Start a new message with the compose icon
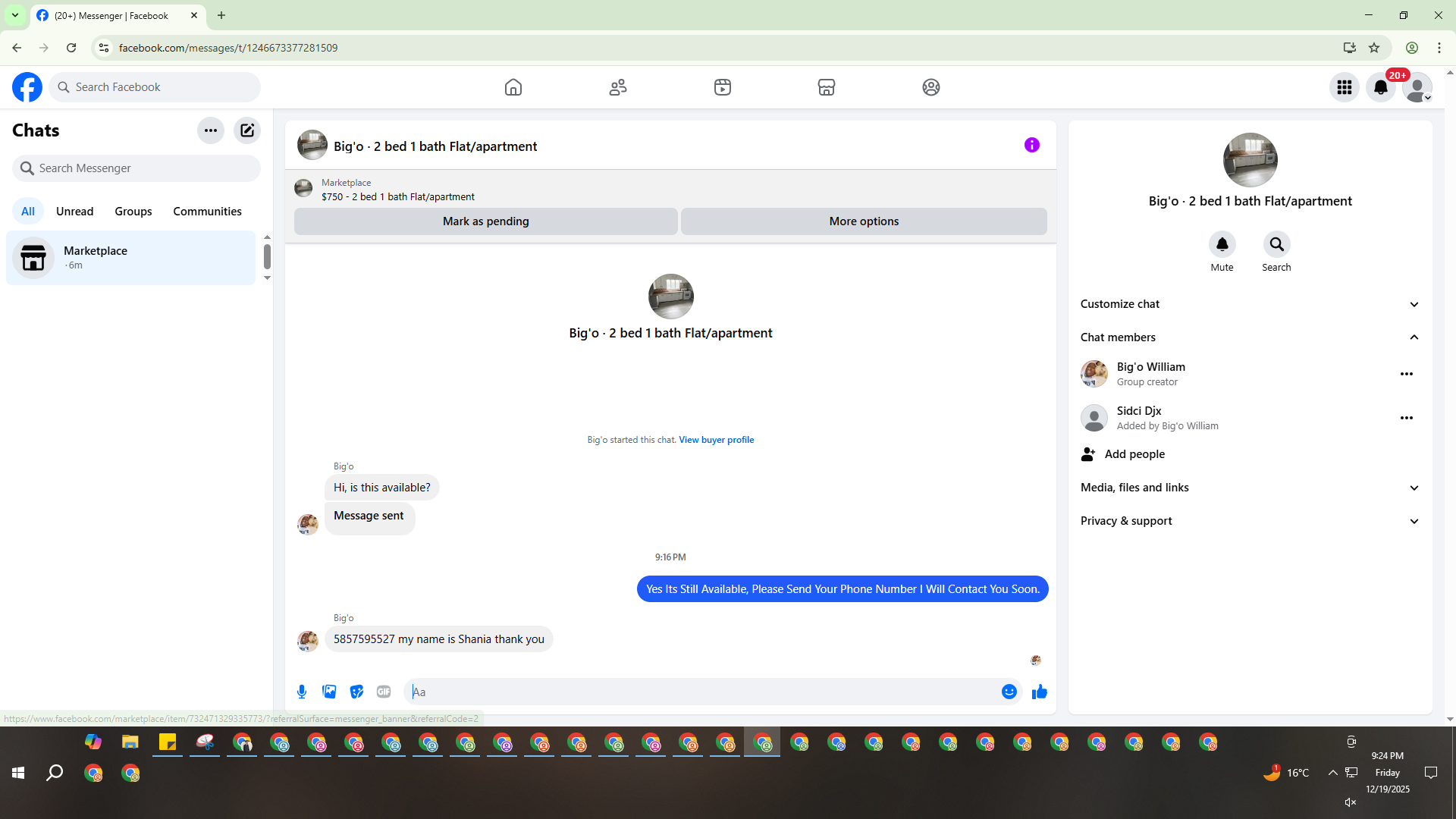1456x819 pixels. pyautogui.click(x=247, y=130)
